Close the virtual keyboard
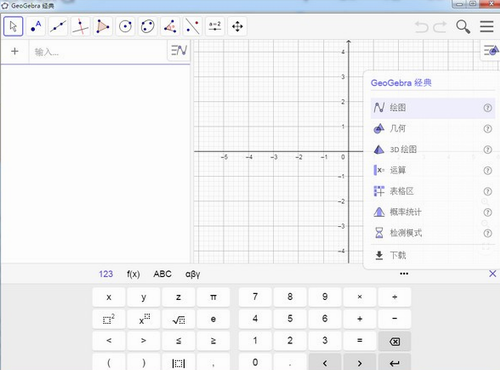The width and height of the screenshot is (500, 370). (492, 274)
